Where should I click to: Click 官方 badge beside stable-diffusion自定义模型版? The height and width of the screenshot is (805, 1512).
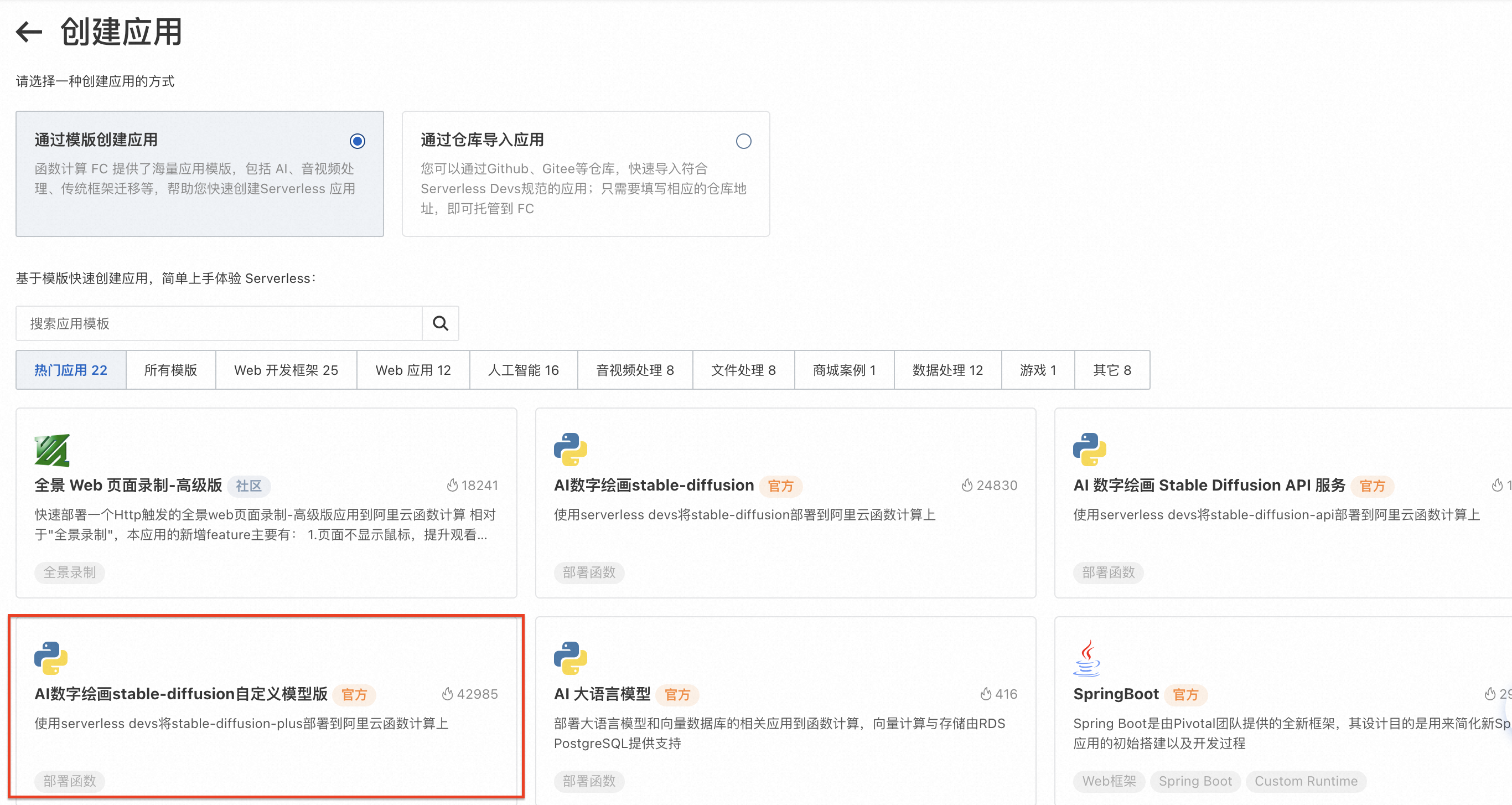[355, 695]
